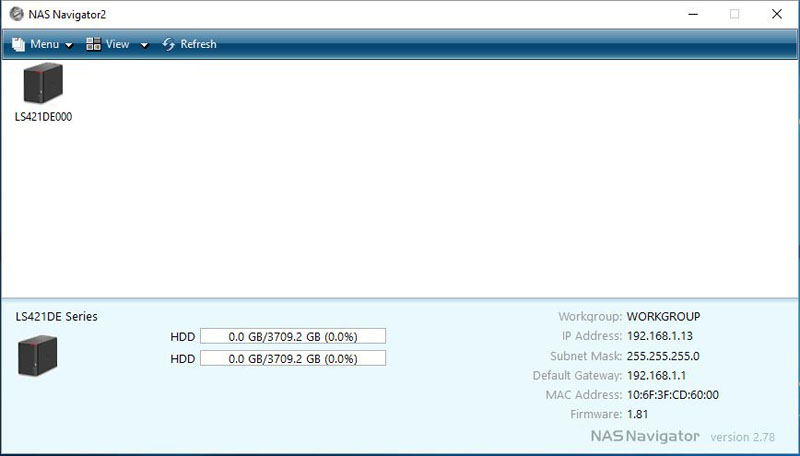Click the second HDD label
800x456 pixels.
point(183,359)
